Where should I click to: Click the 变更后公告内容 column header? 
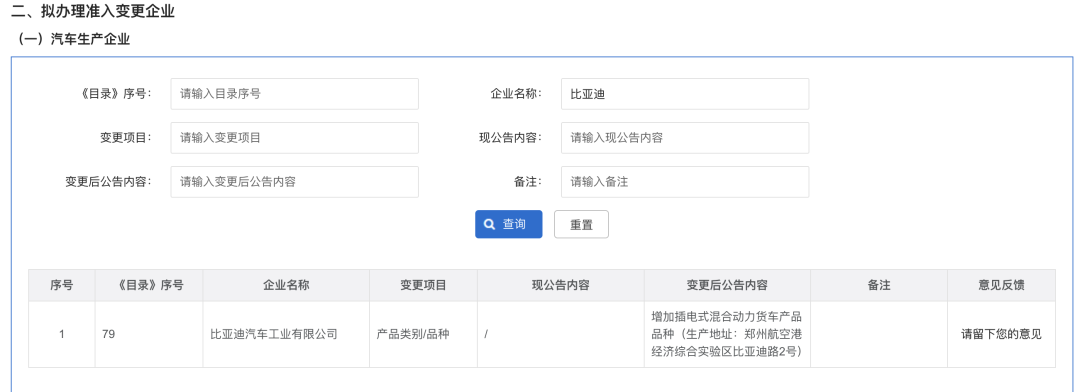[x=727, y=285]
